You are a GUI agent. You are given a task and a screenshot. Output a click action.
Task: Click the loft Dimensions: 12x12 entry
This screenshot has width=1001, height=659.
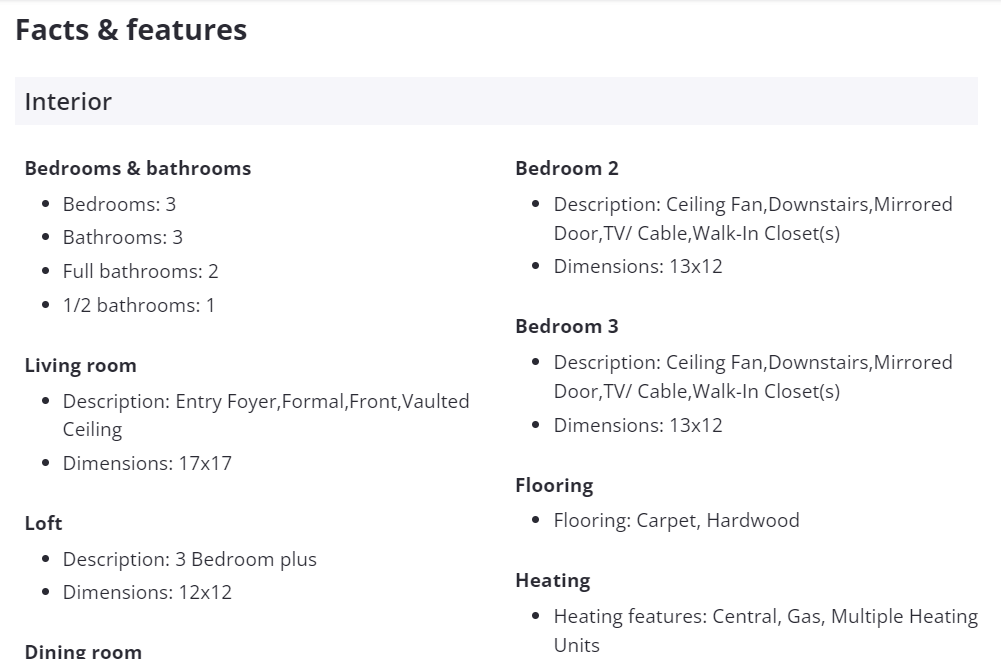point(147,592)
